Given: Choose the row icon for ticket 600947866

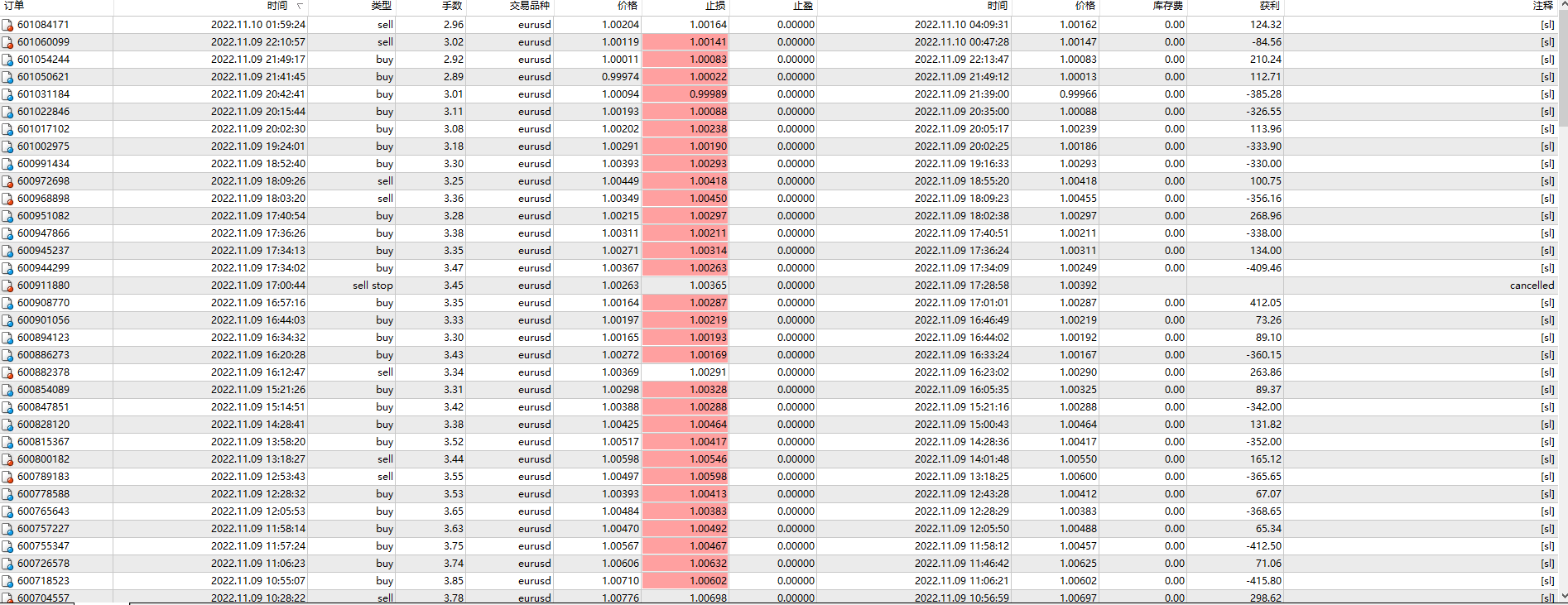Looking at the screenshot, I should click(x=7, y=233).
